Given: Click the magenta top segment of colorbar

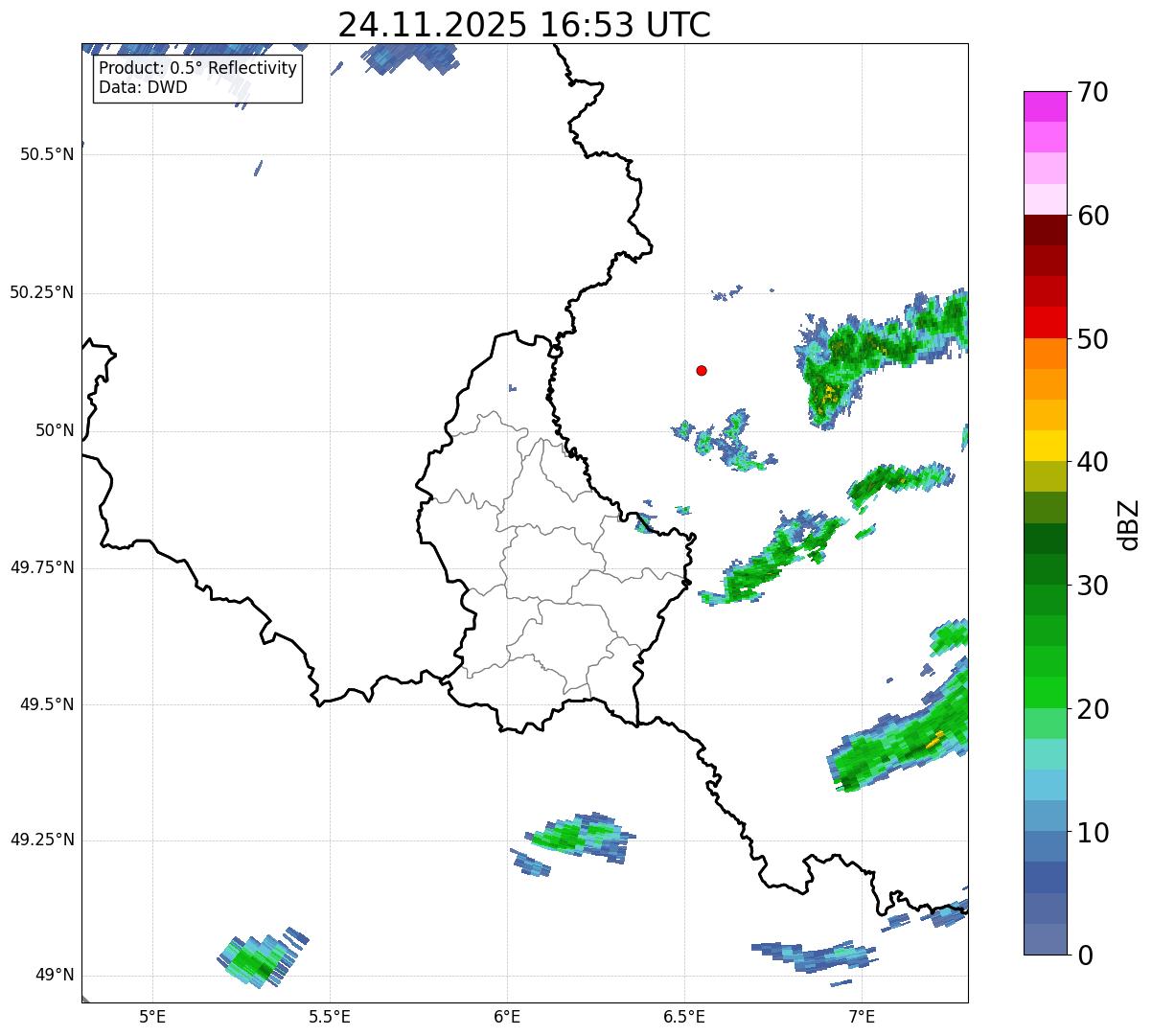Looking at the screenshot, I should coord(1046,106).
